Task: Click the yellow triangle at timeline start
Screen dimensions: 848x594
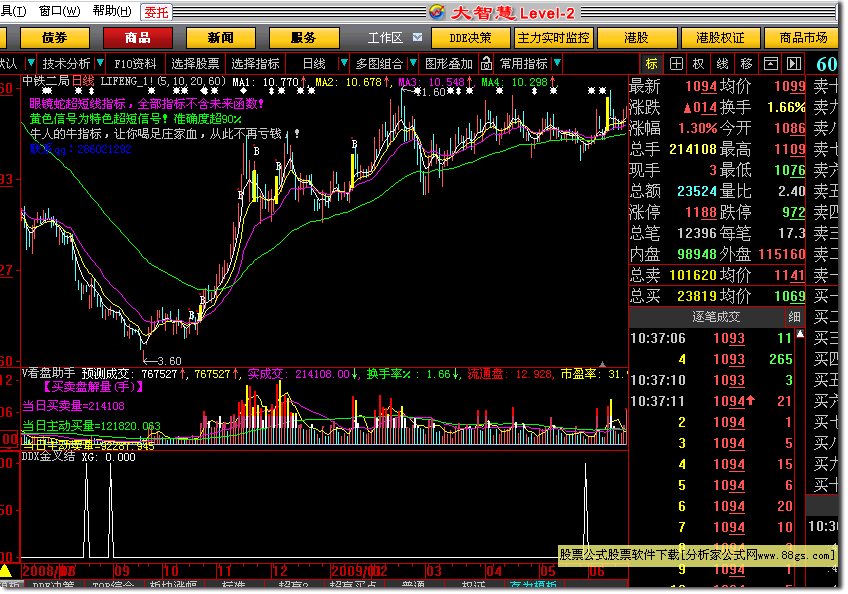Action: click(5, 570)
